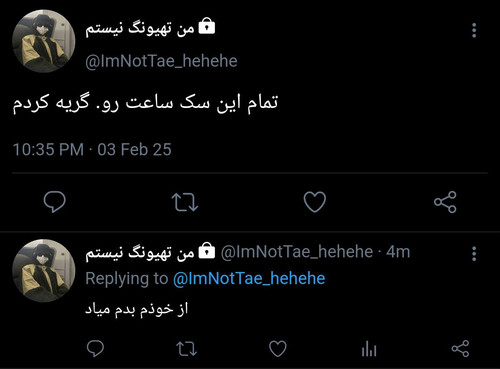This screenshot has width=500, height=369.
Task: Share the reply tweet
Action: (460, 349)
